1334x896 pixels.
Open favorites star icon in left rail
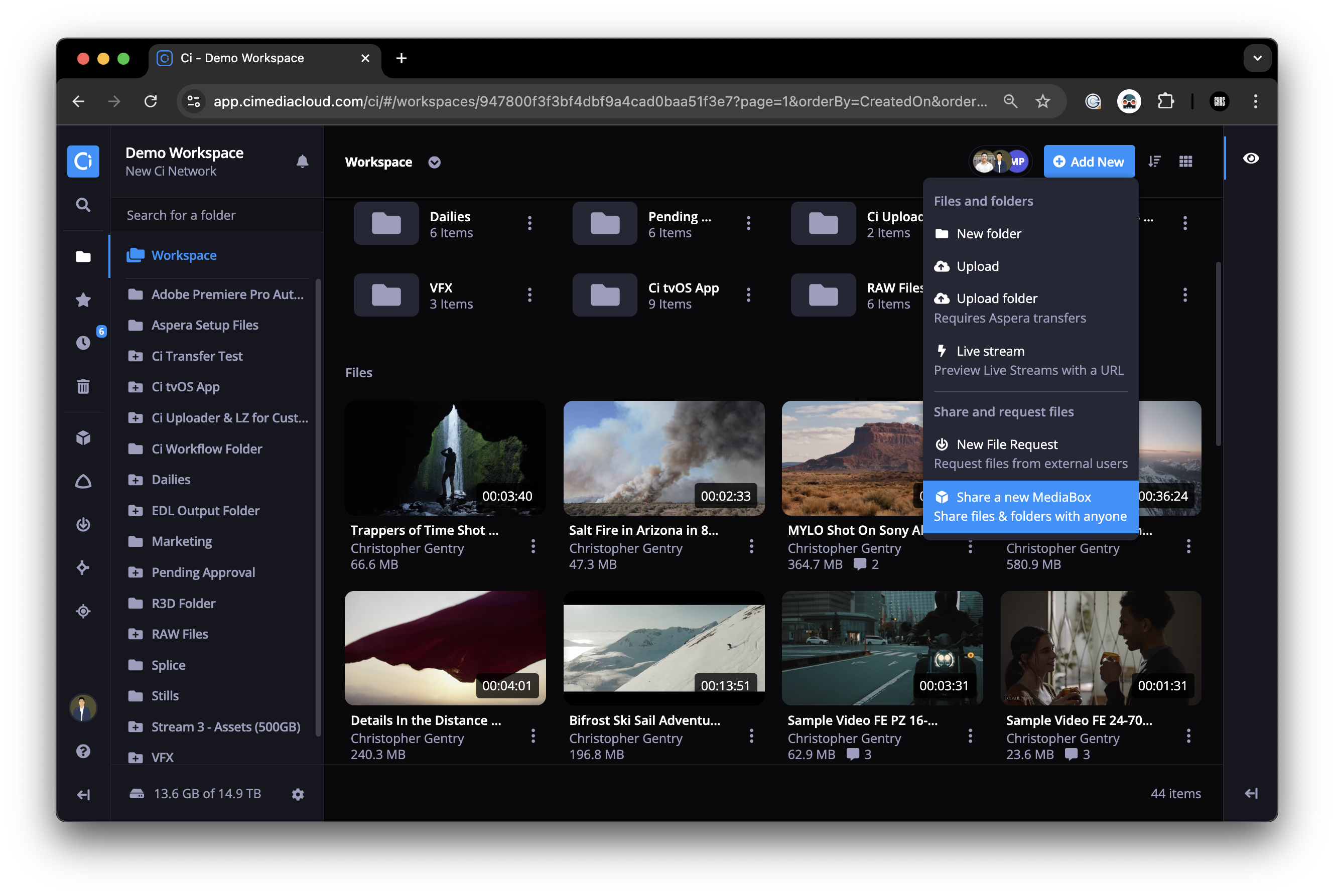pyautogui.click(x=83, y=300)
